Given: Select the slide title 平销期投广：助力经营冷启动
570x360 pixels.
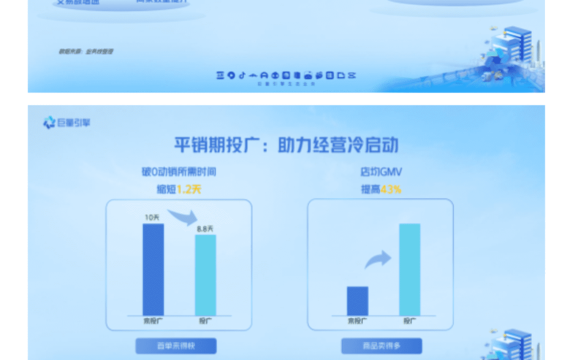Looking at the screenshot, I should [x=286, y=145].
